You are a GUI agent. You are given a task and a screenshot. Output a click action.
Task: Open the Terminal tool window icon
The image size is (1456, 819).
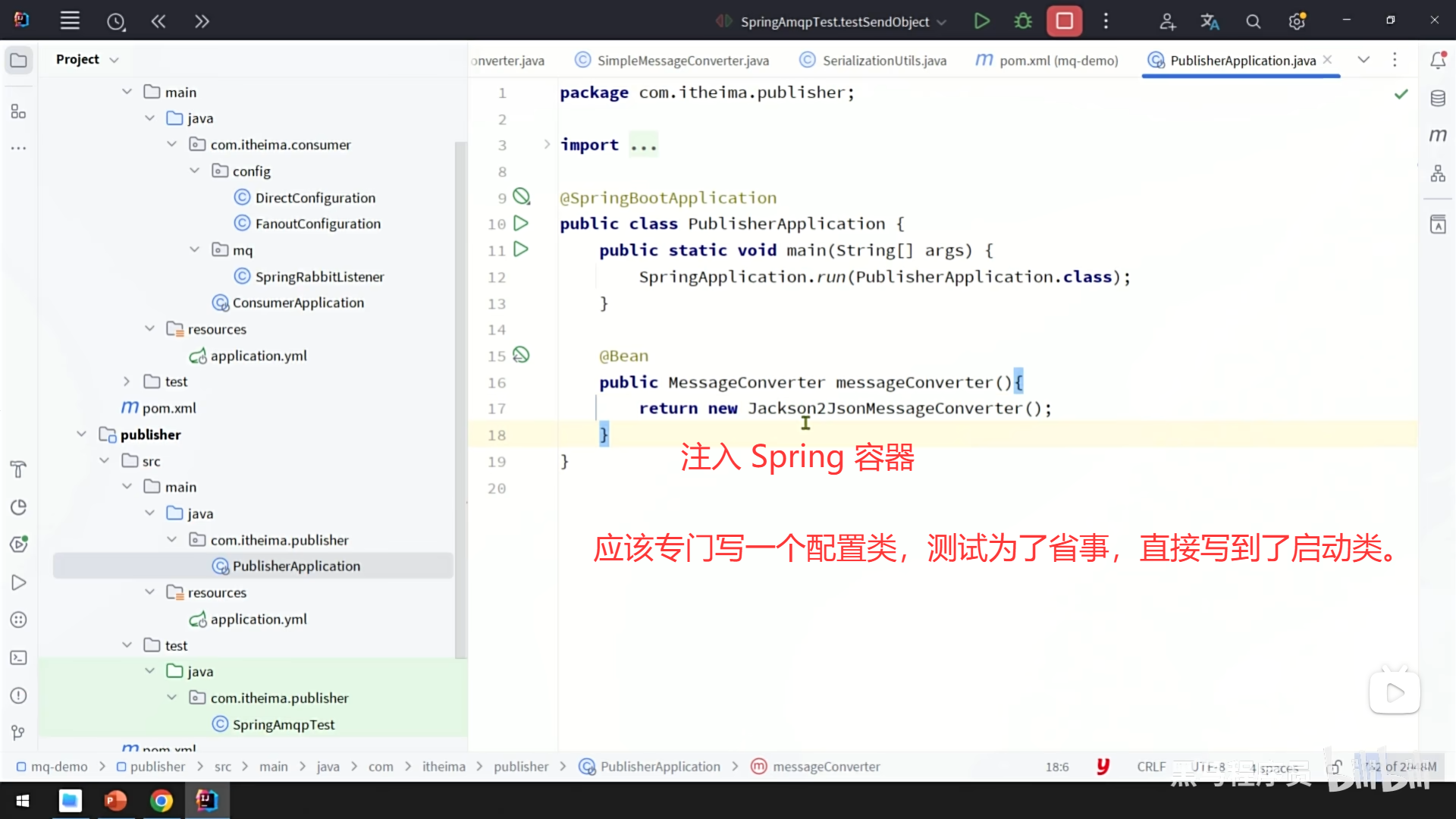click(19, 658)
